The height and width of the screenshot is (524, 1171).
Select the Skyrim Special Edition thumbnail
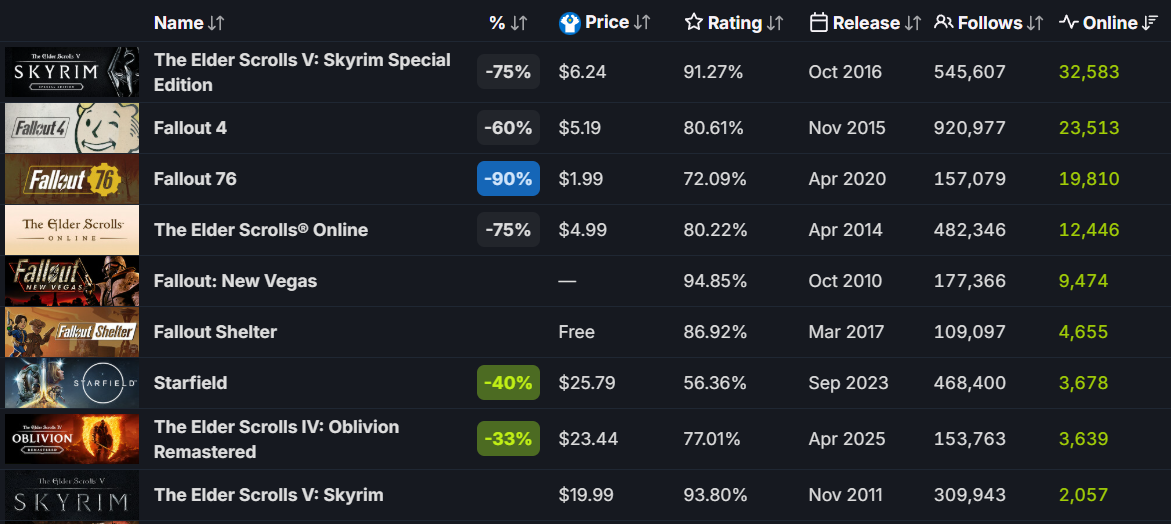[x=72, y=72]
